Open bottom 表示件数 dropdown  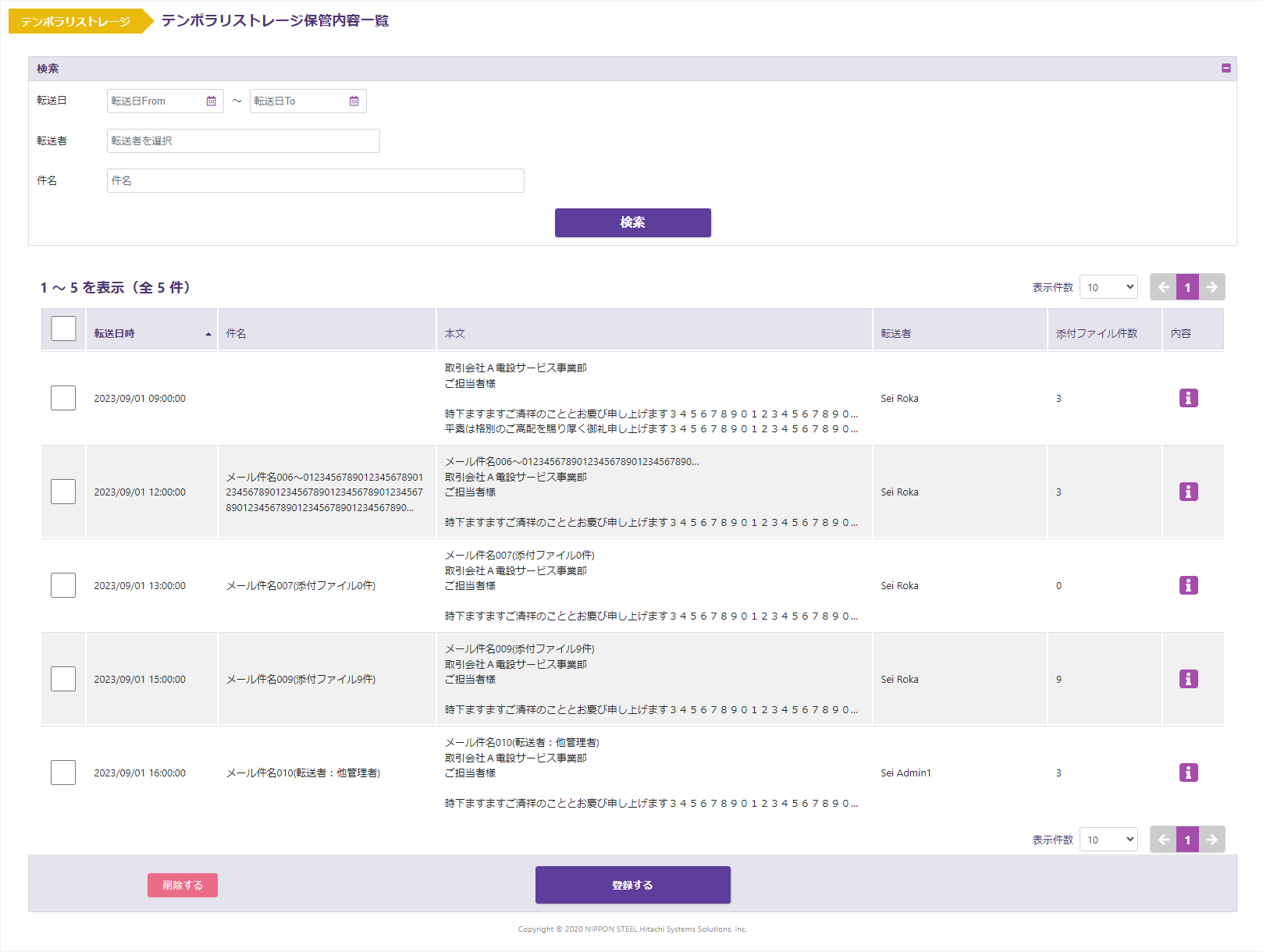click(x=1108, y=840)
